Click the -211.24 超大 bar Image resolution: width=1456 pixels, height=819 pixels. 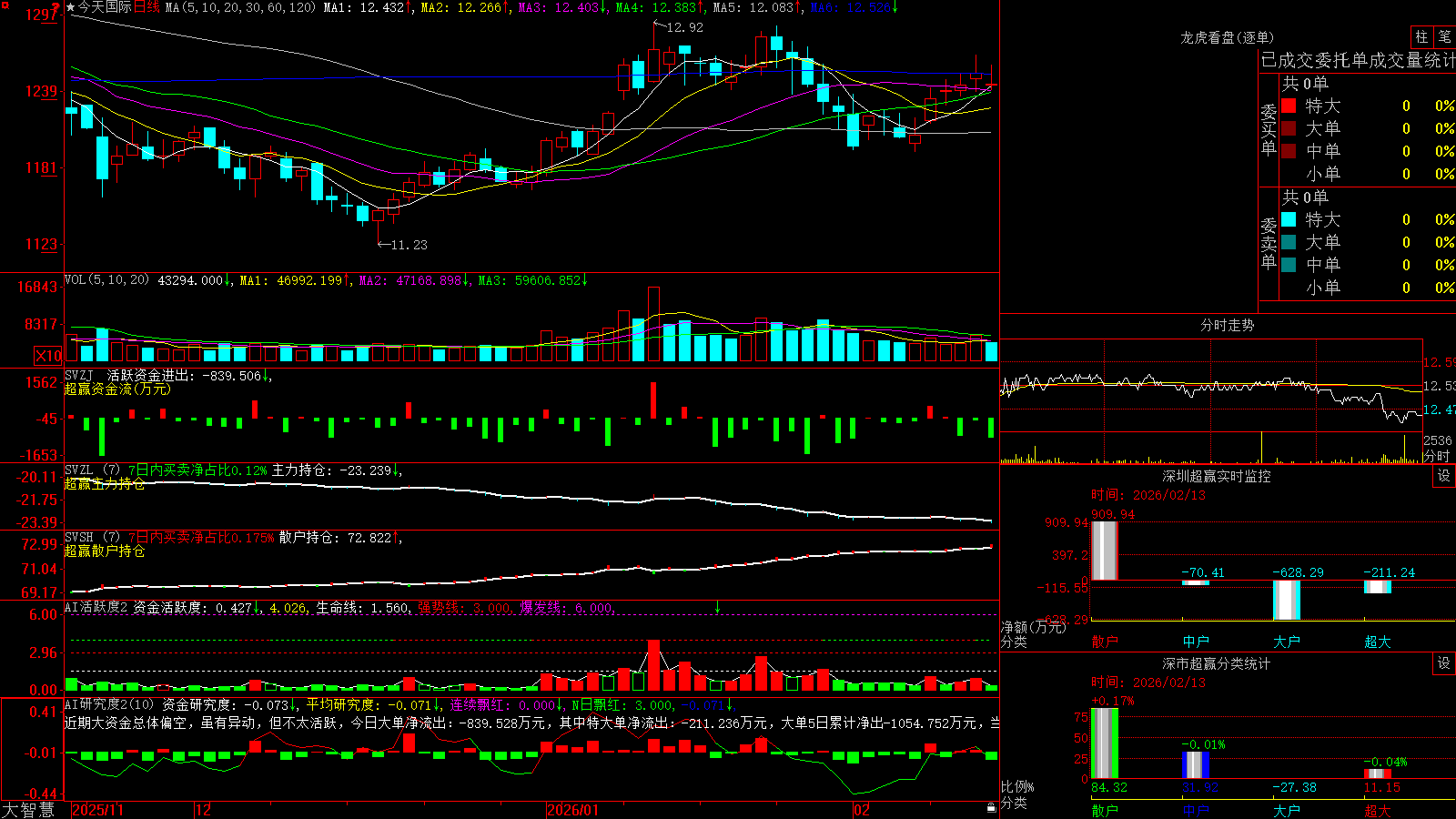(x=1378, y=586)
